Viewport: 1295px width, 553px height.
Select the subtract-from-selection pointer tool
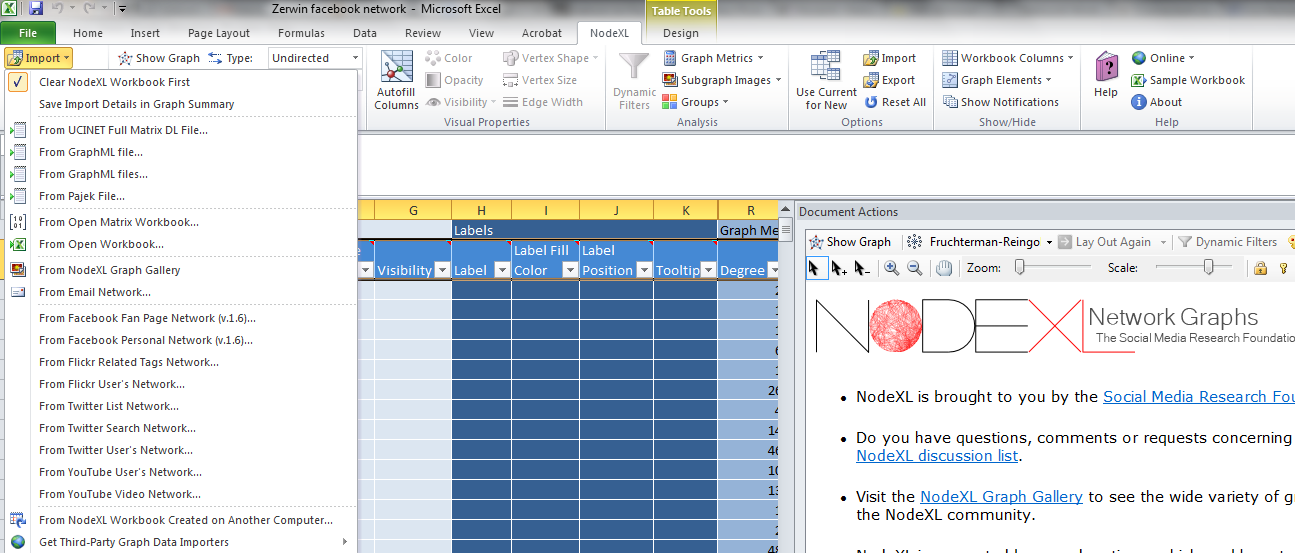point(861,268)
